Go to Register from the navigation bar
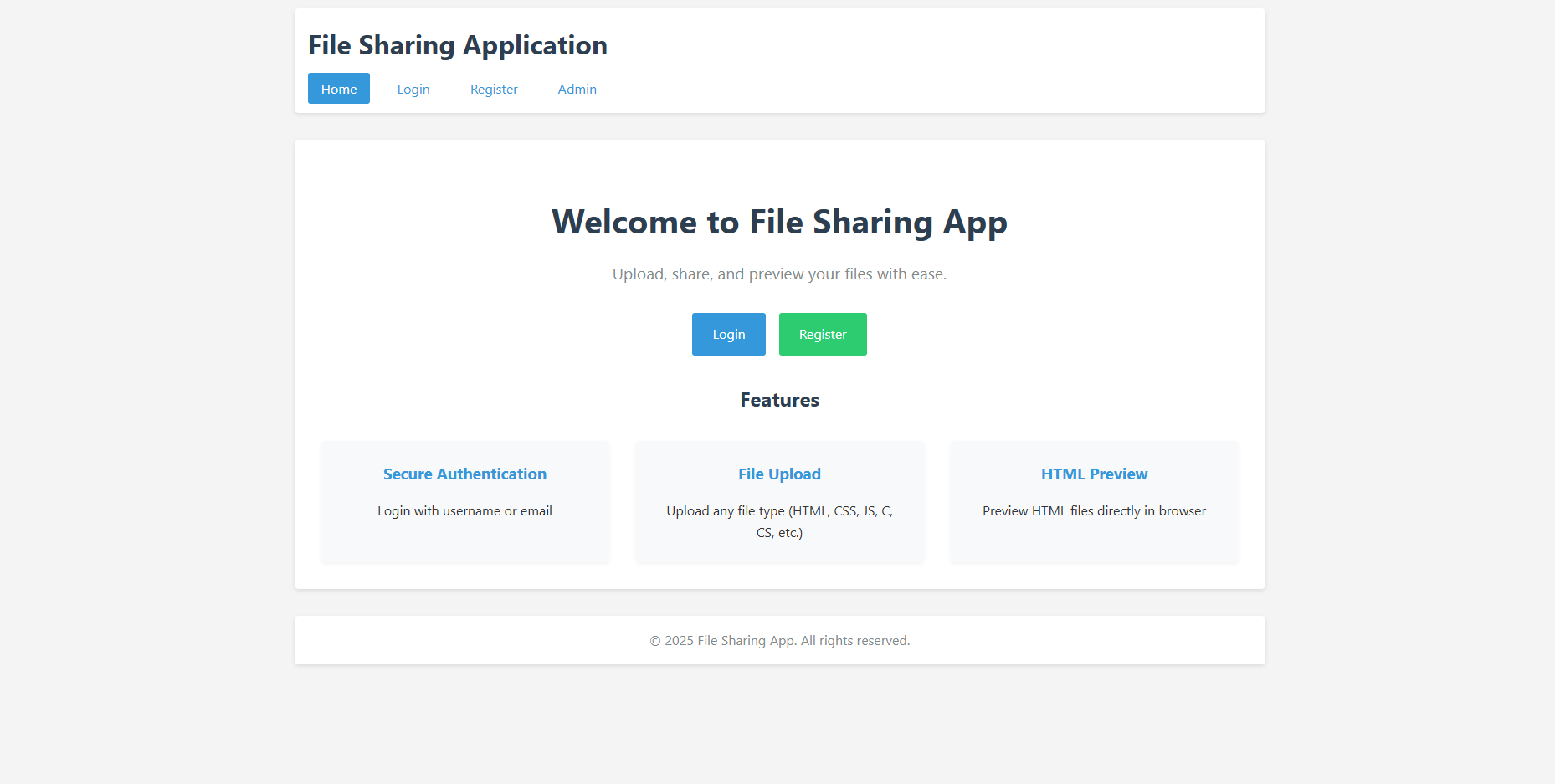This screenshot has width=1555, height=784. point(494,89)
